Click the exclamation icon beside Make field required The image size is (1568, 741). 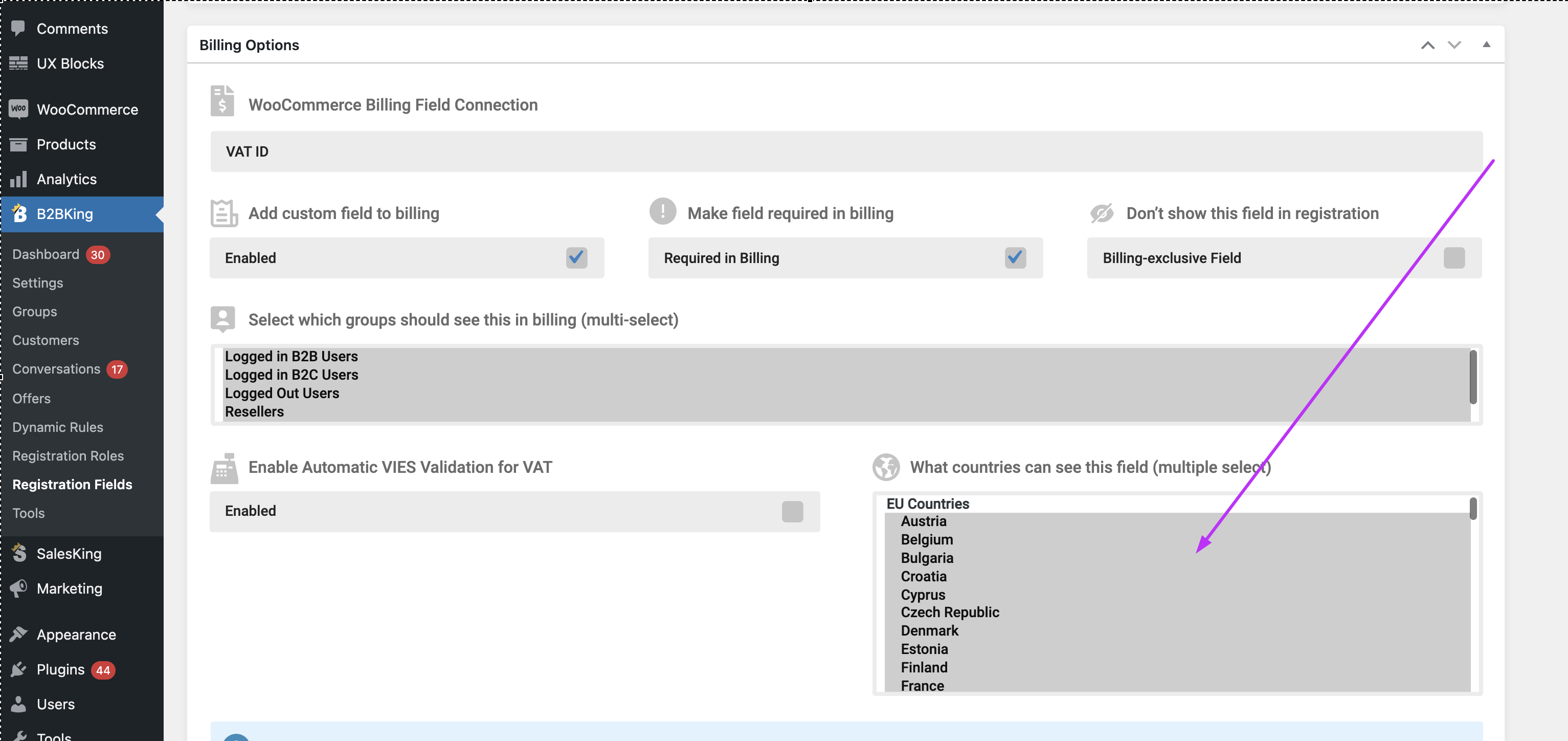tap(662, 211)
